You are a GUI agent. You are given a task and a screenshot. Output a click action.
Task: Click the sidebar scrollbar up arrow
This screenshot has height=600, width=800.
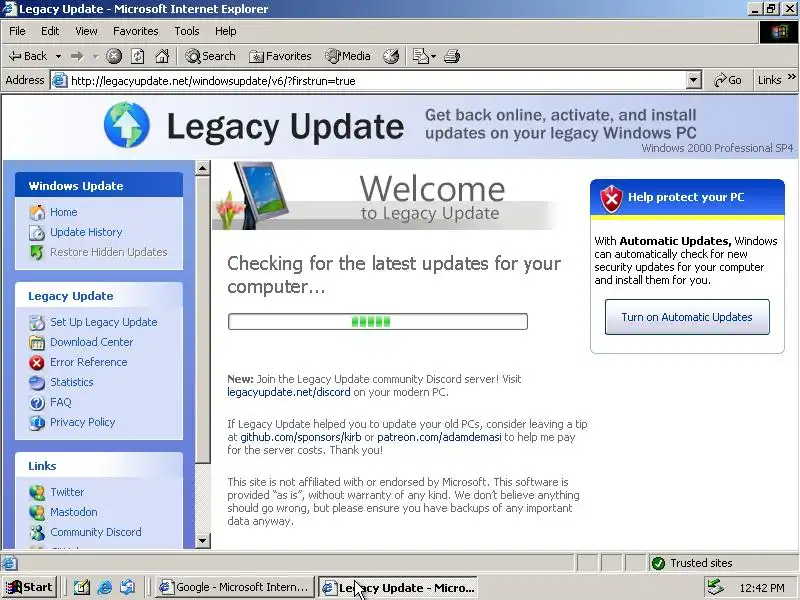coord(203,168)
